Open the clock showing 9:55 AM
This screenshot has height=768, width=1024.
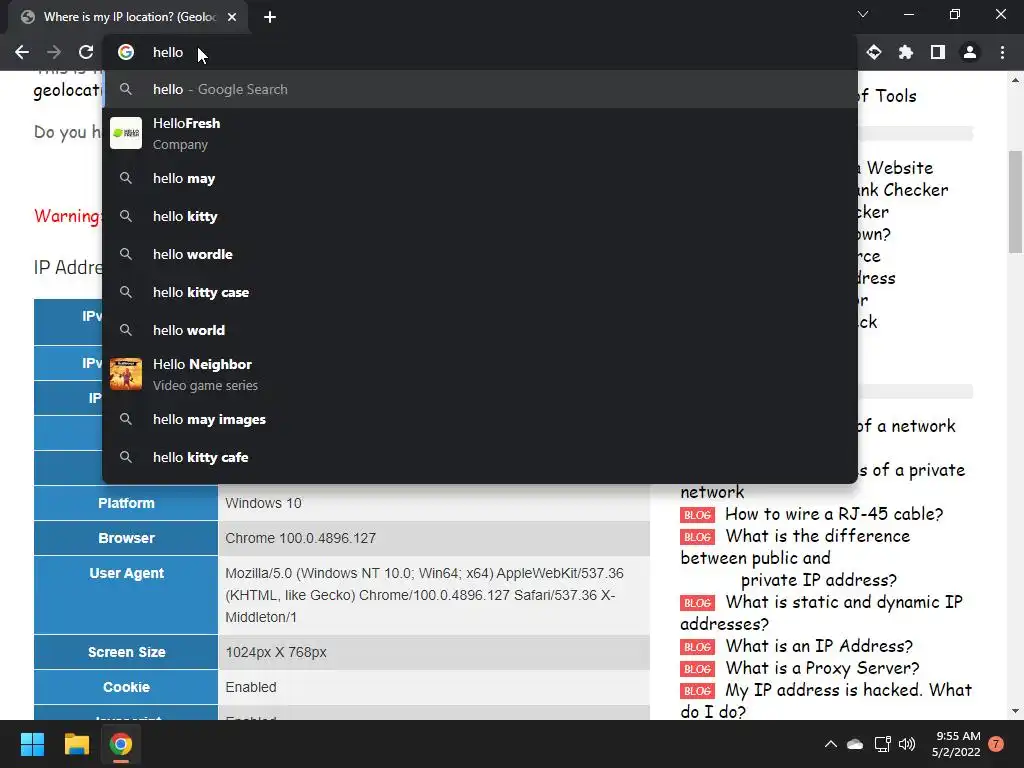pyautogui.click(x=957, y=744)
